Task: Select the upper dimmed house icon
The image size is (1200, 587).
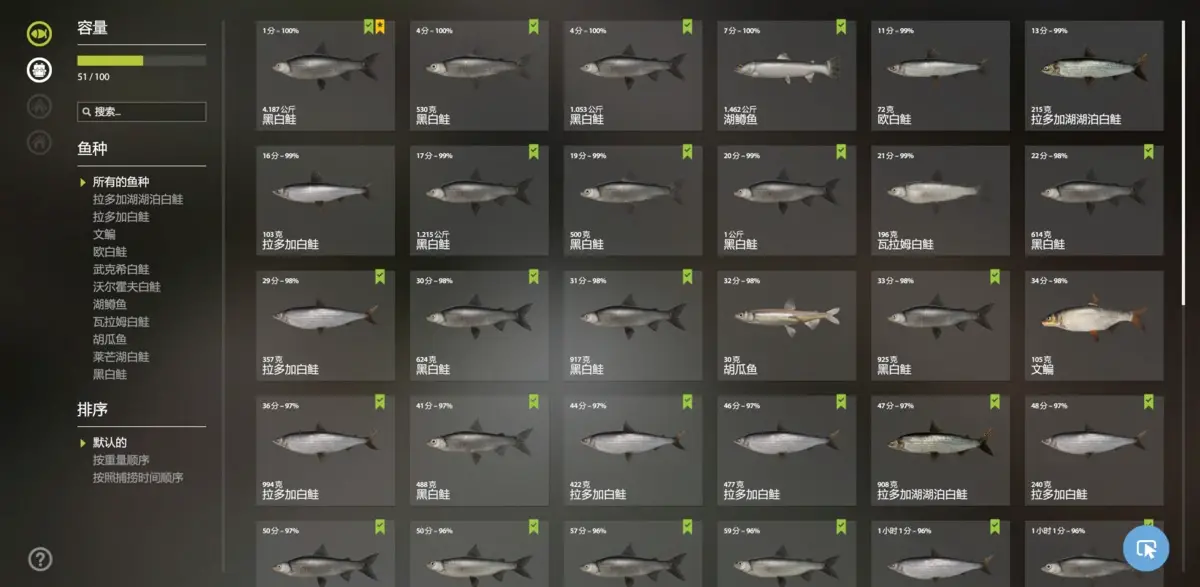Action: 39,106
